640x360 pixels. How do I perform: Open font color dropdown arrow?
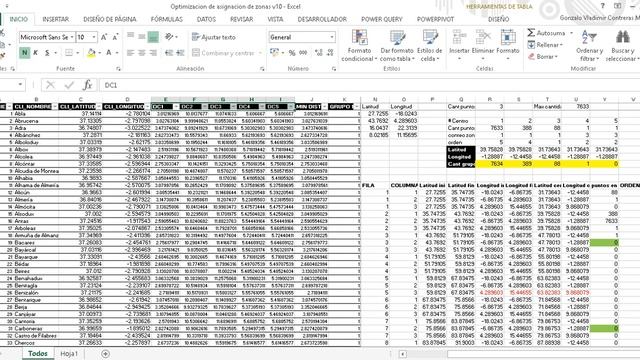[x=117, y=53]
